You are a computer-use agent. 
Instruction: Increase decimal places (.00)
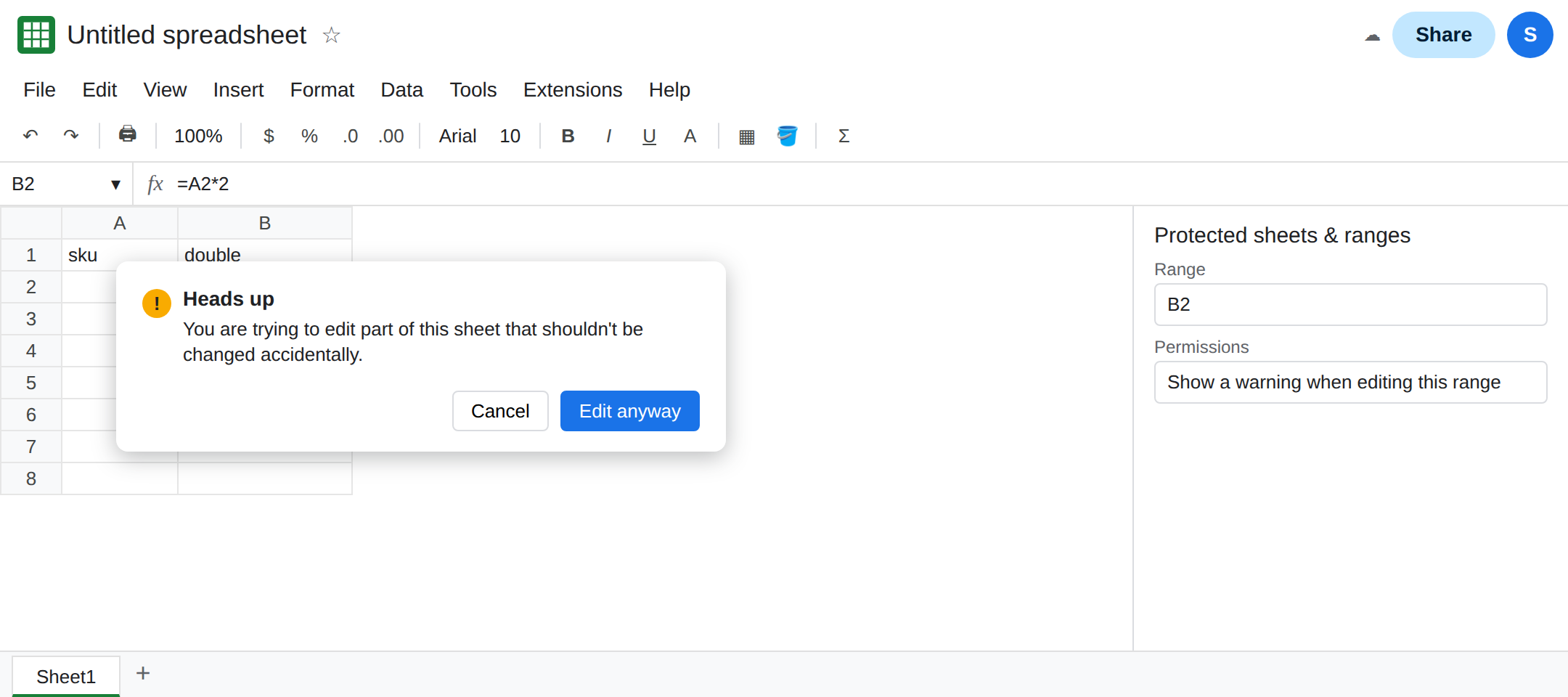tap(391, 136)
